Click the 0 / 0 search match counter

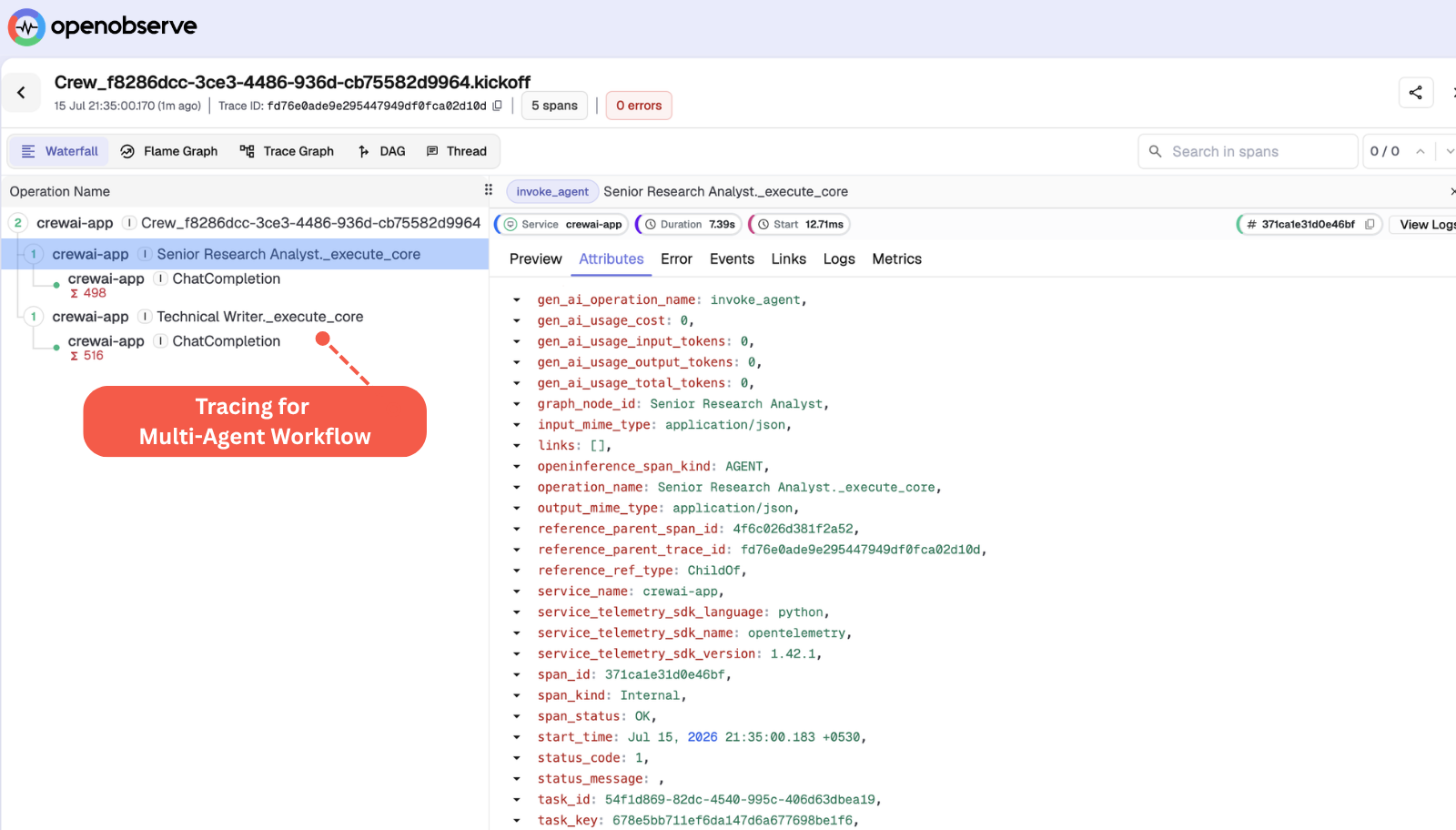click(1385, 151)
